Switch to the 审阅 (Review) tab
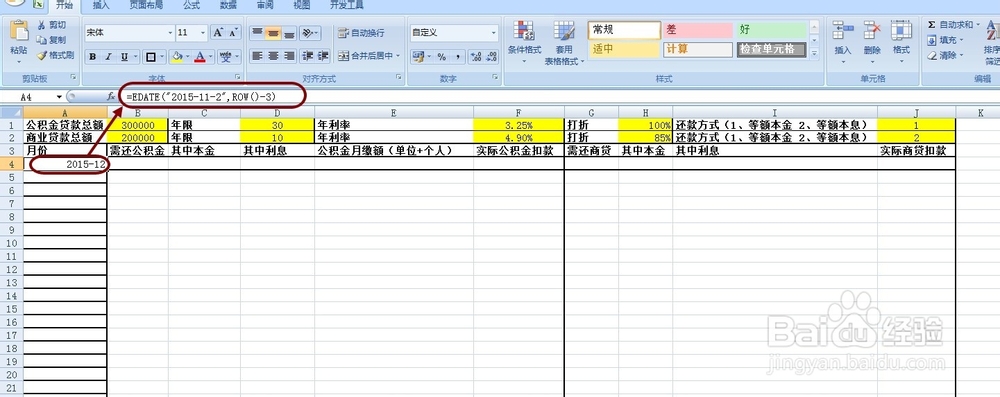Image resolution: width=1000 pixels, height=397 pixels. [x=265, y=6]
